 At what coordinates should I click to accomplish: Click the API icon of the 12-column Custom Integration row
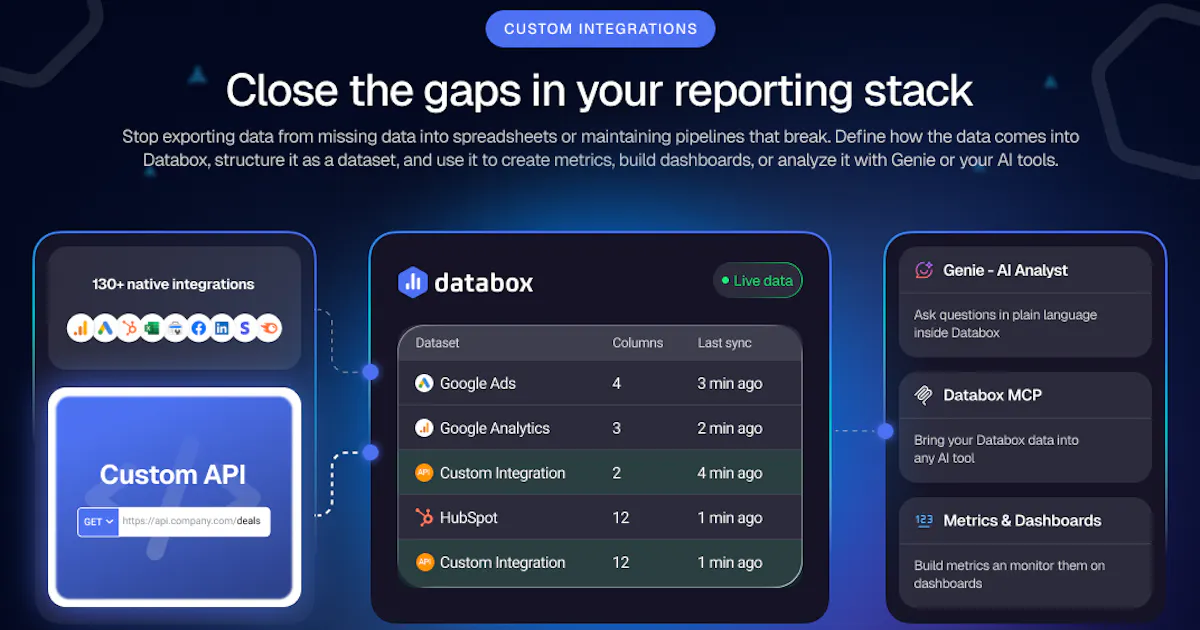coord(424,562)
